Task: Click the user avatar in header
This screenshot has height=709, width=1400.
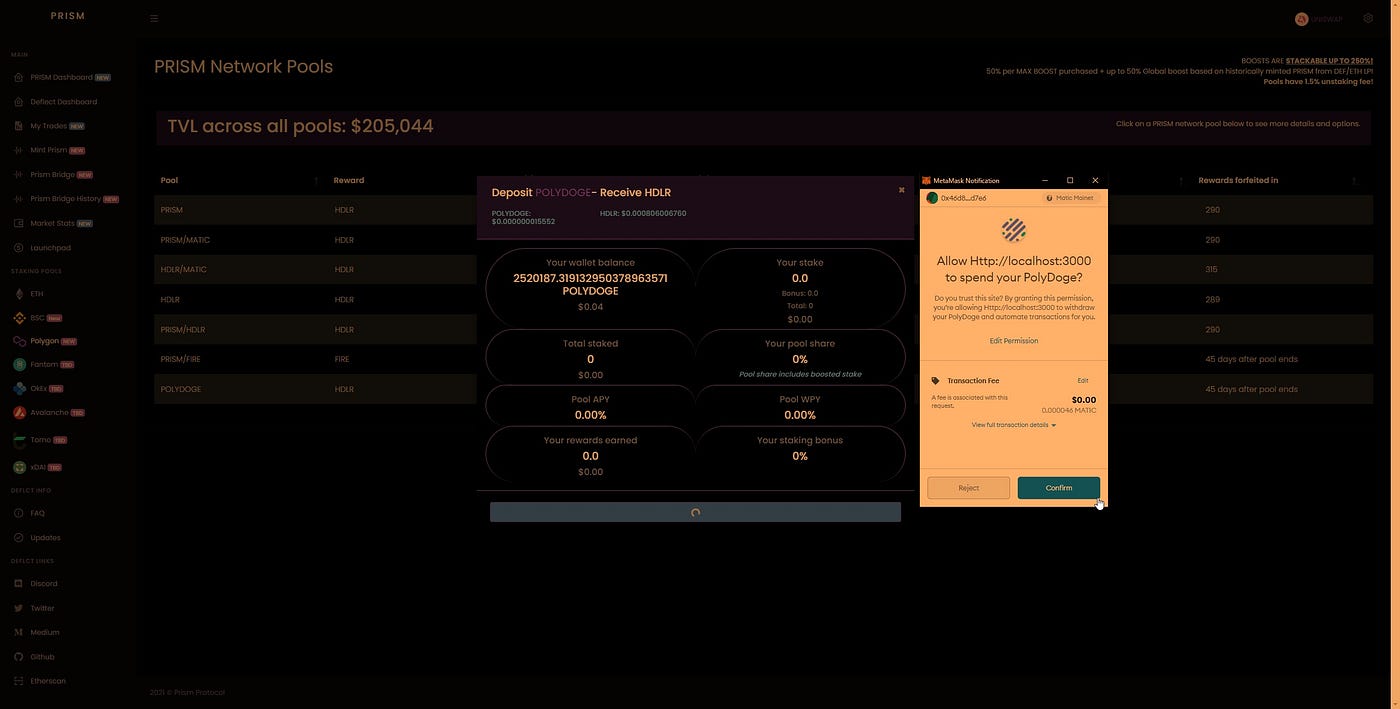Action: click(1301, 19)
